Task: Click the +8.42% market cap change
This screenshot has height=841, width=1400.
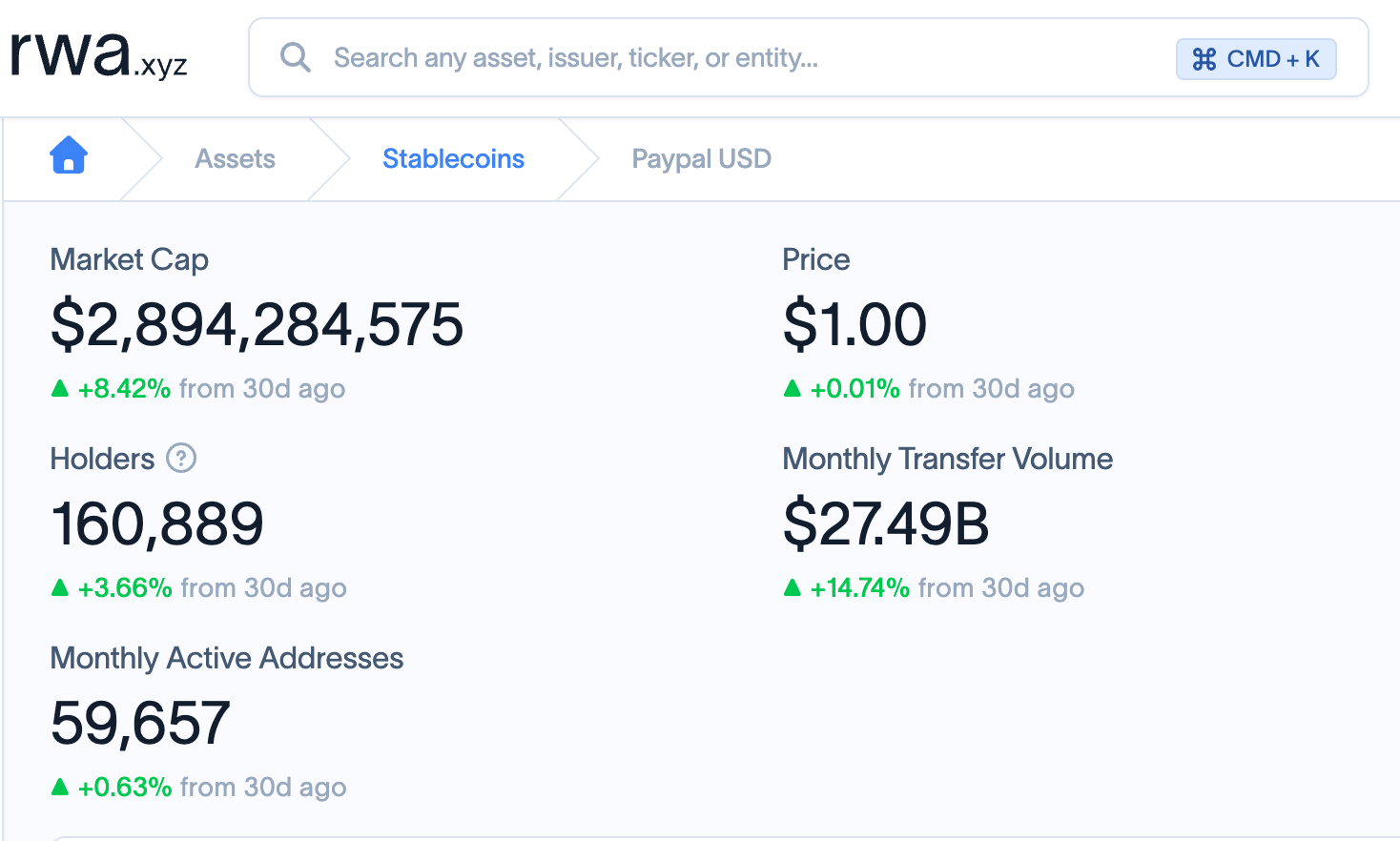Action: point(124,389)
